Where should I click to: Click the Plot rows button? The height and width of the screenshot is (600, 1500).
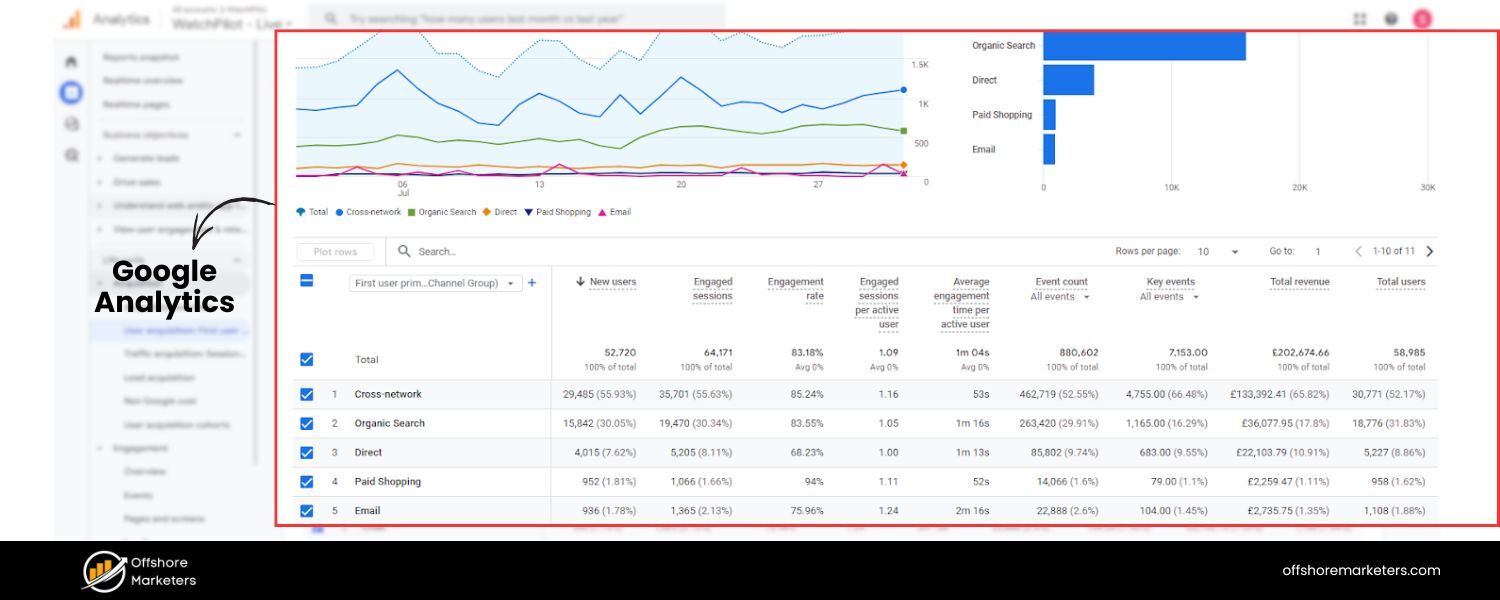tap(335, 251)
